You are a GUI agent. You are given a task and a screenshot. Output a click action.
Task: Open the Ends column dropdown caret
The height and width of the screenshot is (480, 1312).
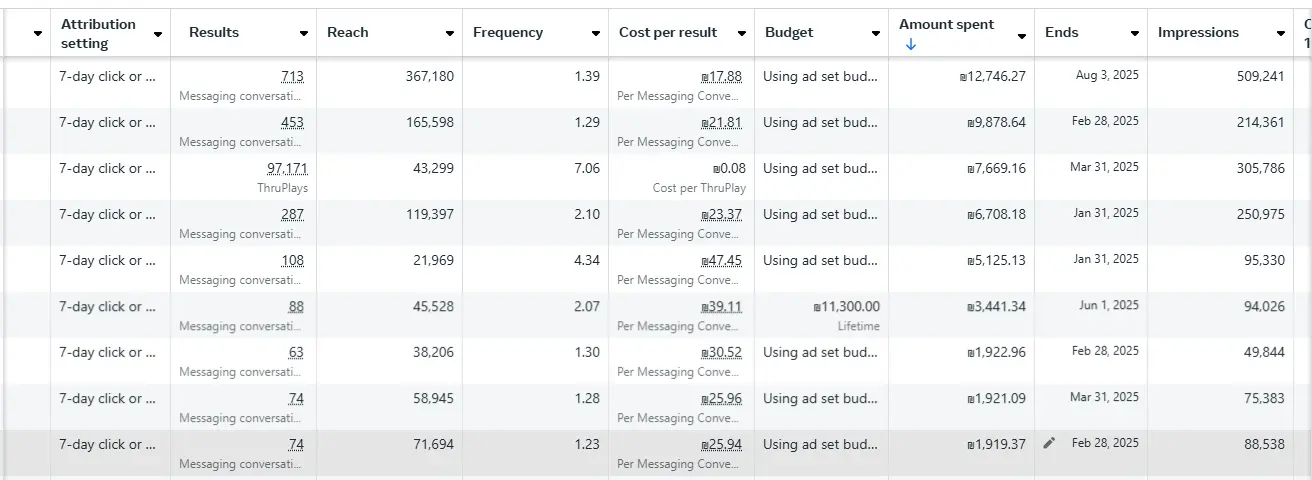click(x=1135, y=34)
